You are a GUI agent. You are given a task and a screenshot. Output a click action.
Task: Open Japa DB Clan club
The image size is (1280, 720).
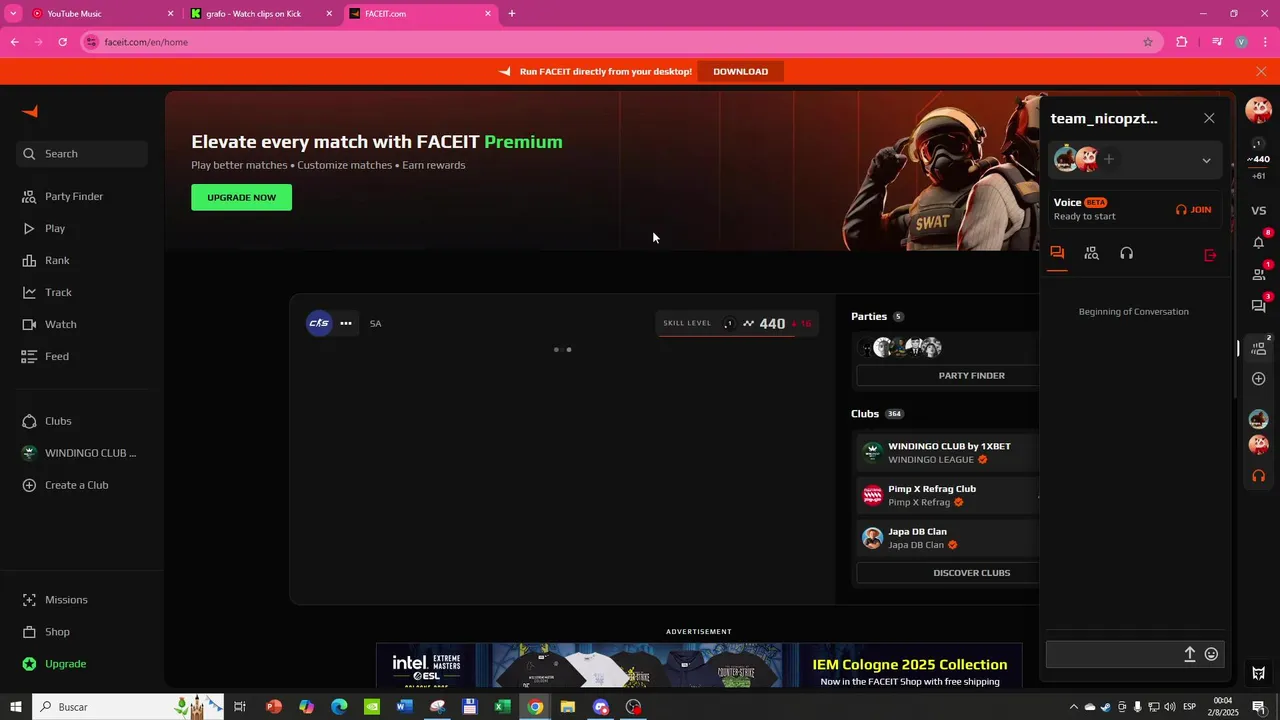tap(948, 539)
